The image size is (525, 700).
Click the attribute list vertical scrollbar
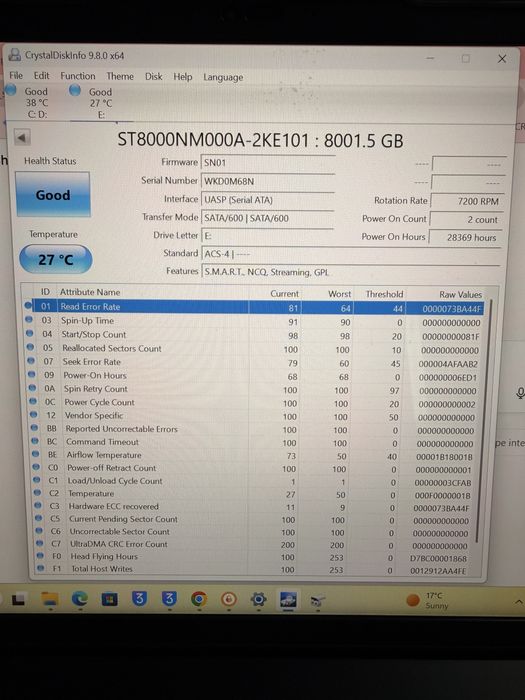(x=486, y=420)
